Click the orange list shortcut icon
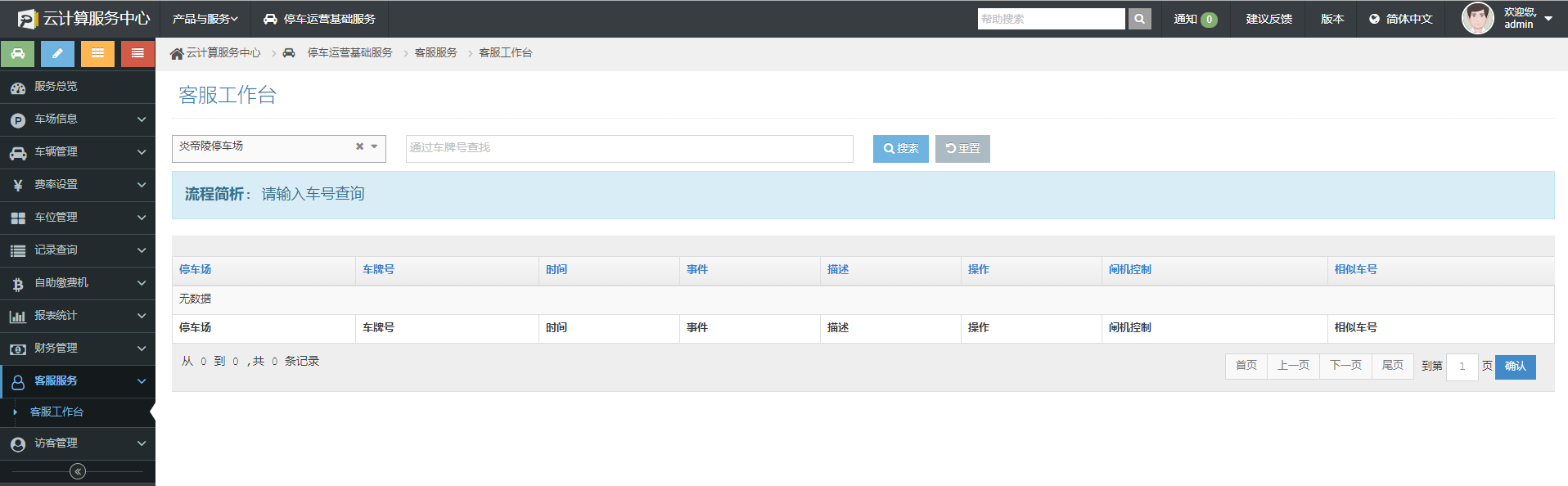Screen dimensions: 1568x486 97,53
